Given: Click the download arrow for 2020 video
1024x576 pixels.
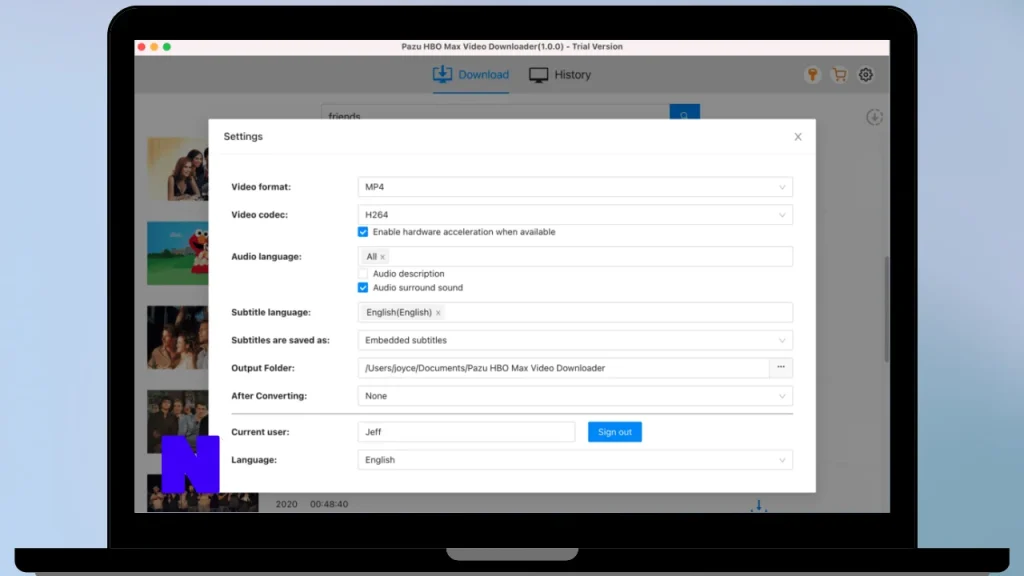Looking at the screenshot, I should pos(758,505).
